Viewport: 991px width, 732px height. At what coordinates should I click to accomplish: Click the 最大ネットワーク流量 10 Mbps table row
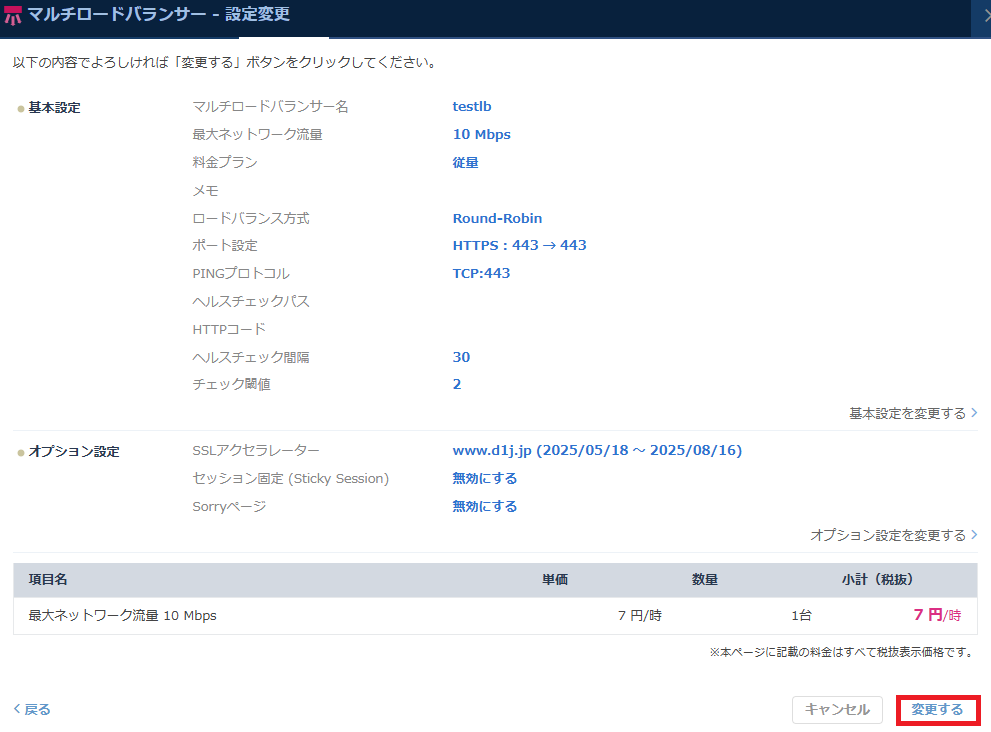click(496, 616)
